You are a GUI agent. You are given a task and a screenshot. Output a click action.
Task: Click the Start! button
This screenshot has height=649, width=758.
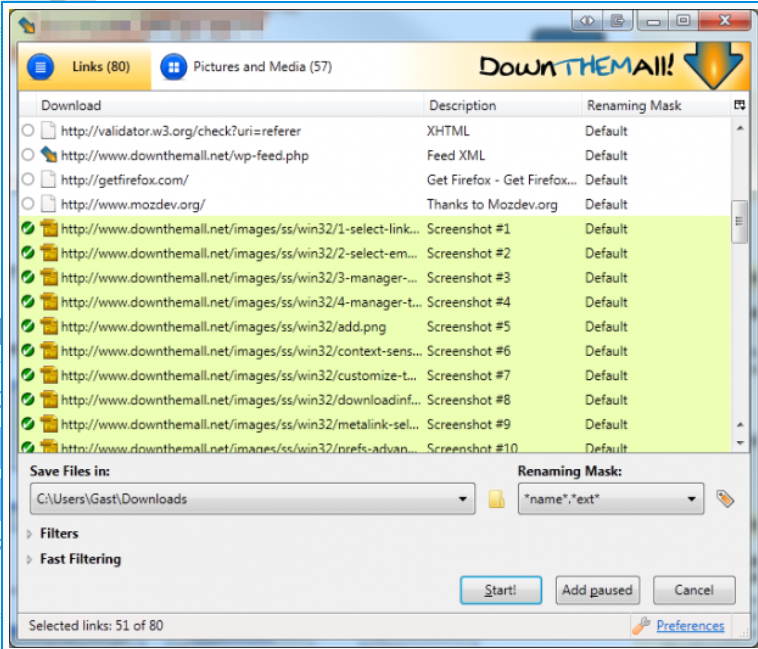(501, 590)
